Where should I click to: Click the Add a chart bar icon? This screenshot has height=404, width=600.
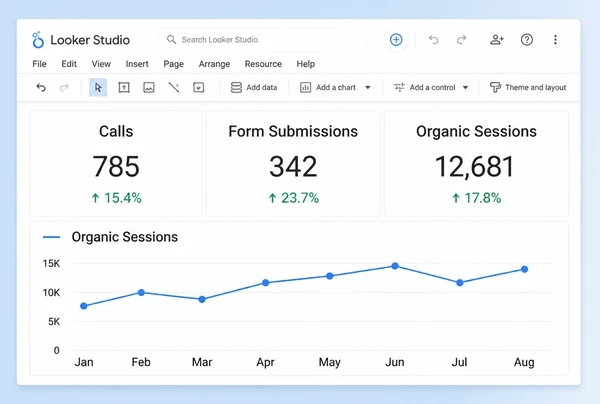click(305, 88)
